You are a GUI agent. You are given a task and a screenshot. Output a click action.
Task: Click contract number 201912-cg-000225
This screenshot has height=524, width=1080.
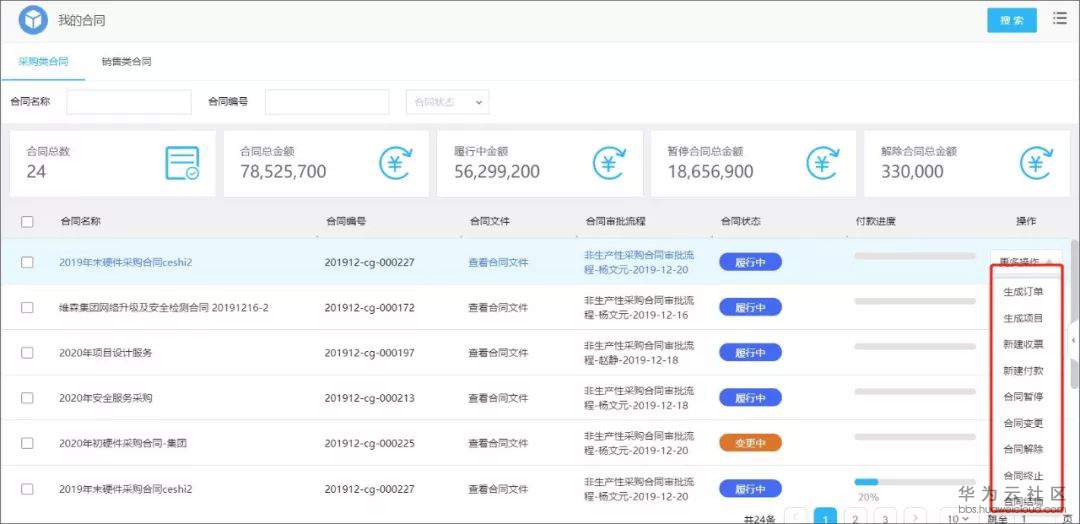tap(369, 443)
